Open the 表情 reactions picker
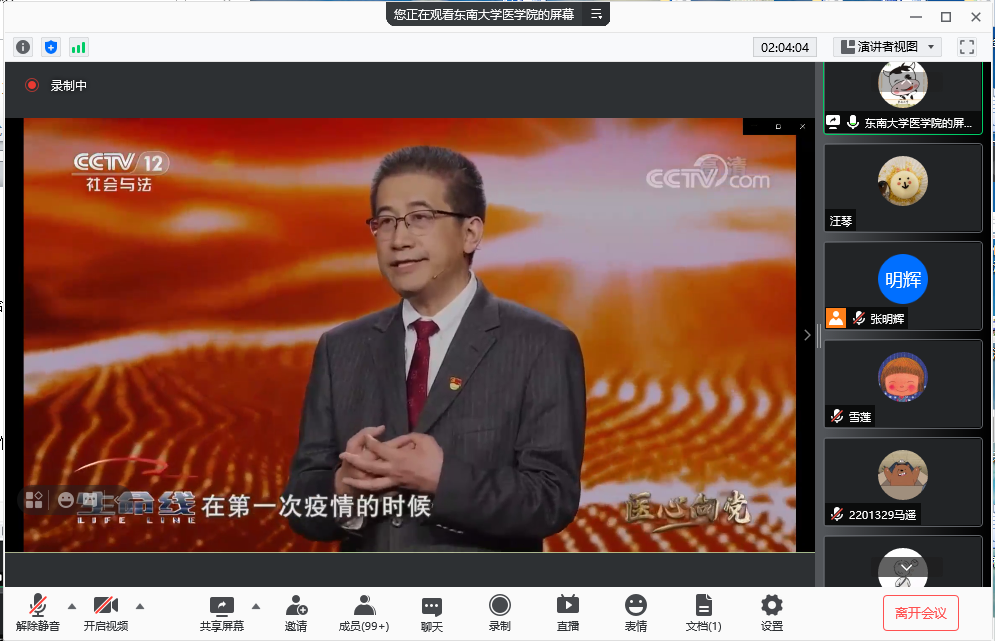The image size is (995, 641). (x=635, y=612)
